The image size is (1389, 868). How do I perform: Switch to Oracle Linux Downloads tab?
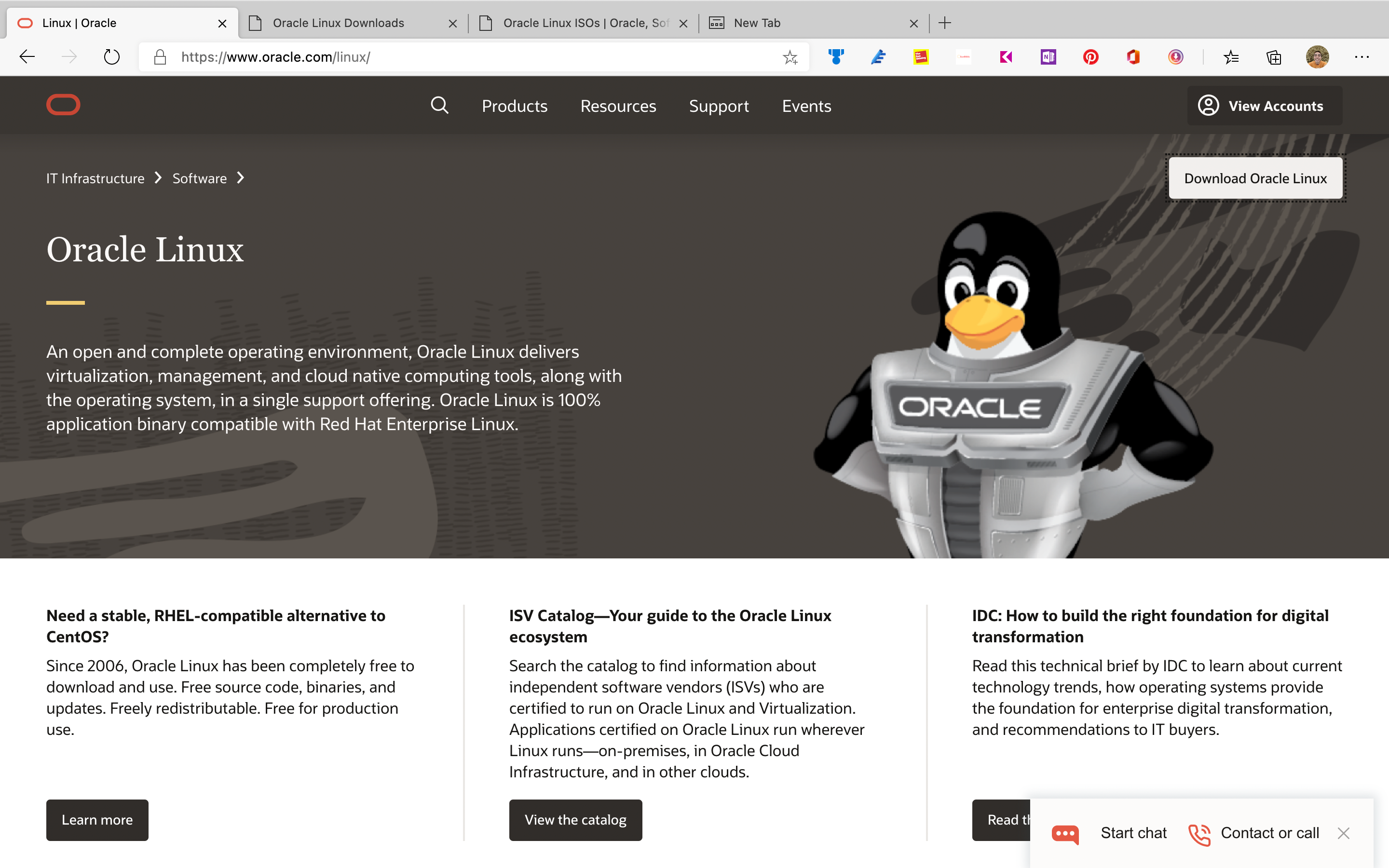(x=339, y=23)
